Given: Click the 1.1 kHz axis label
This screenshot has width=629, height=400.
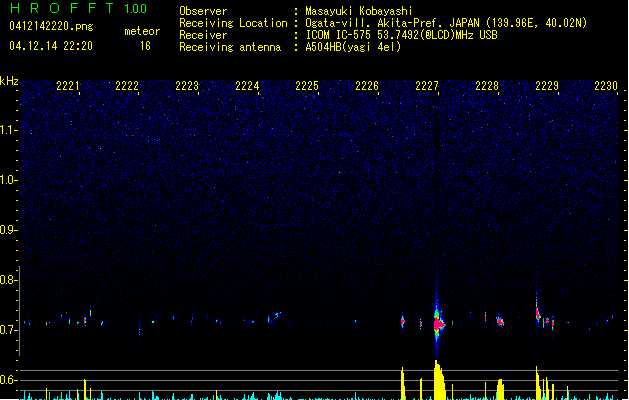Looking at the screenshot, I should (8, 130).
